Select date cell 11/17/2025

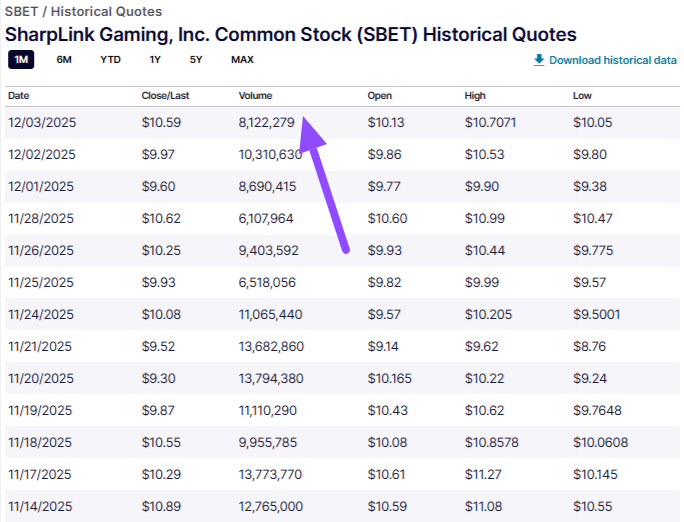click(x=40, y=474)
